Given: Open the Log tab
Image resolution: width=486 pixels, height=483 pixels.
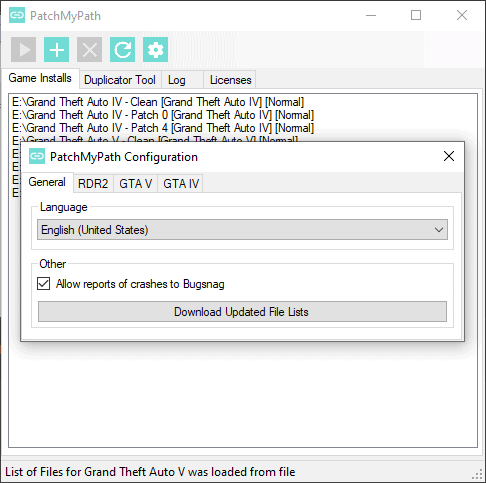Looking at the screenshot, I should pyautogui.click(x=177, y=80).
